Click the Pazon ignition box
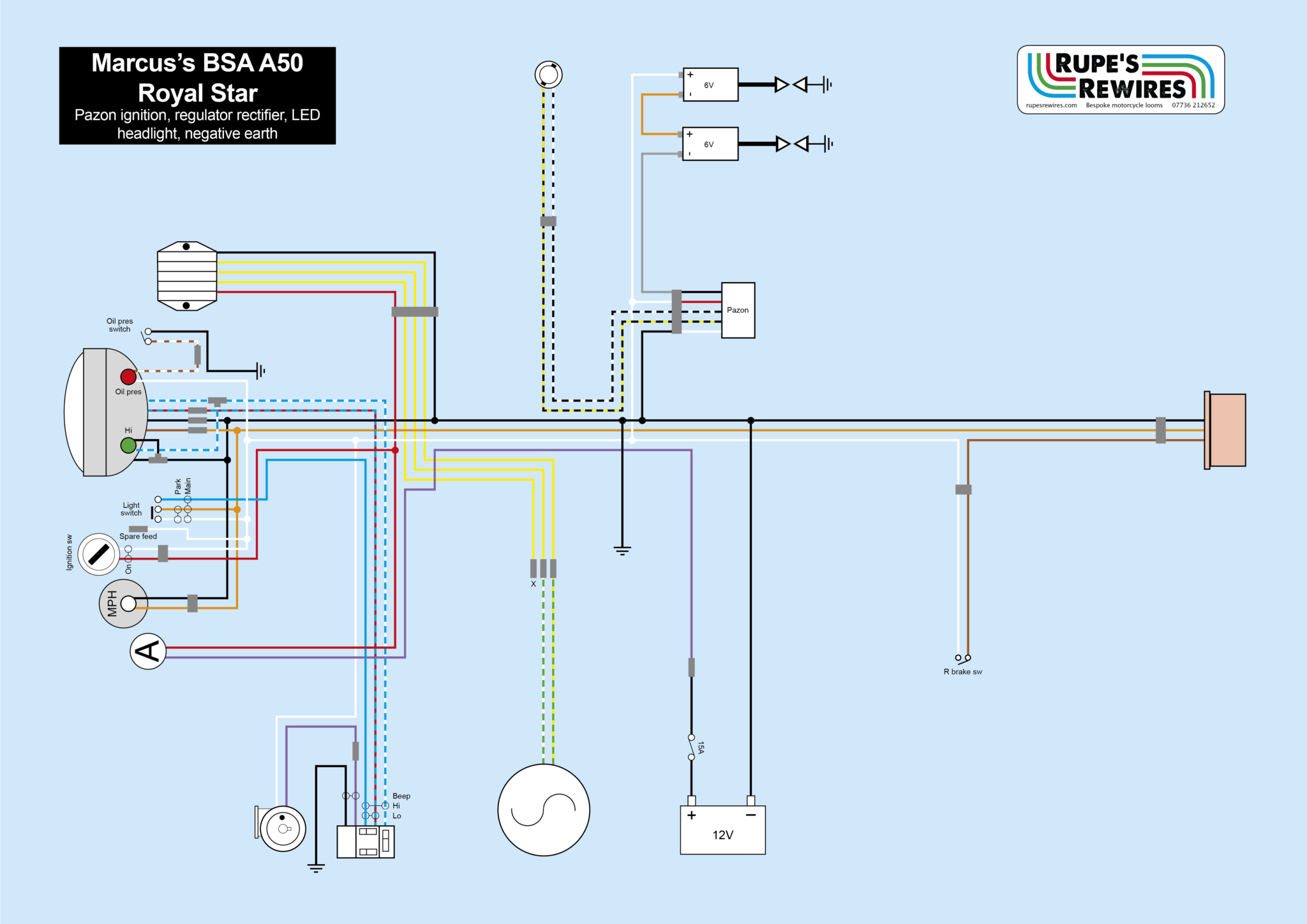The width and height of the screenshot is (1307, 924). (x=738, y=310)
